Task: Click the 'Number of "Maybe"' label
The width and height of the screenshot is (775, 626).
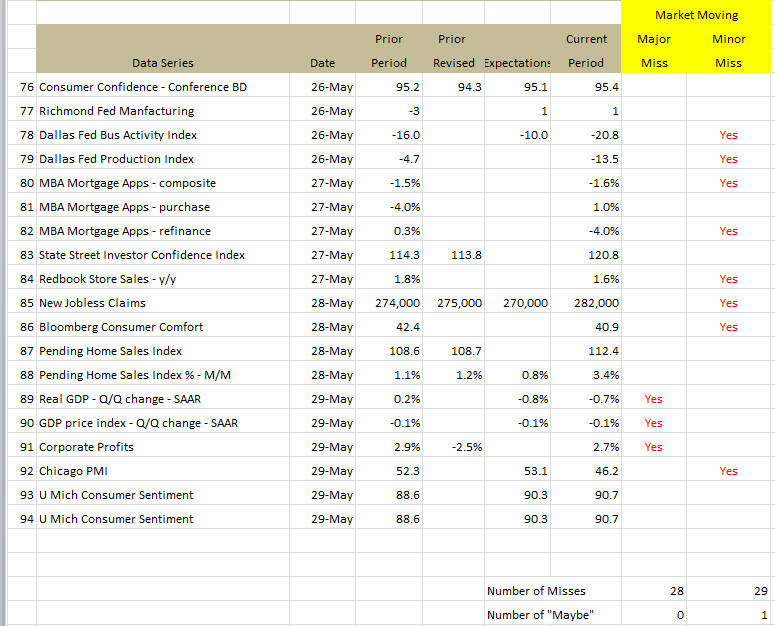Action: [x=540, y=615]
